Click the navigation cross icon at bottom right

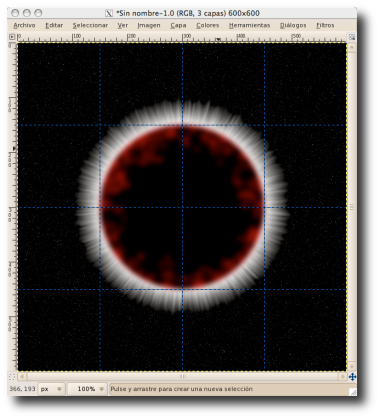click(352, 377)
